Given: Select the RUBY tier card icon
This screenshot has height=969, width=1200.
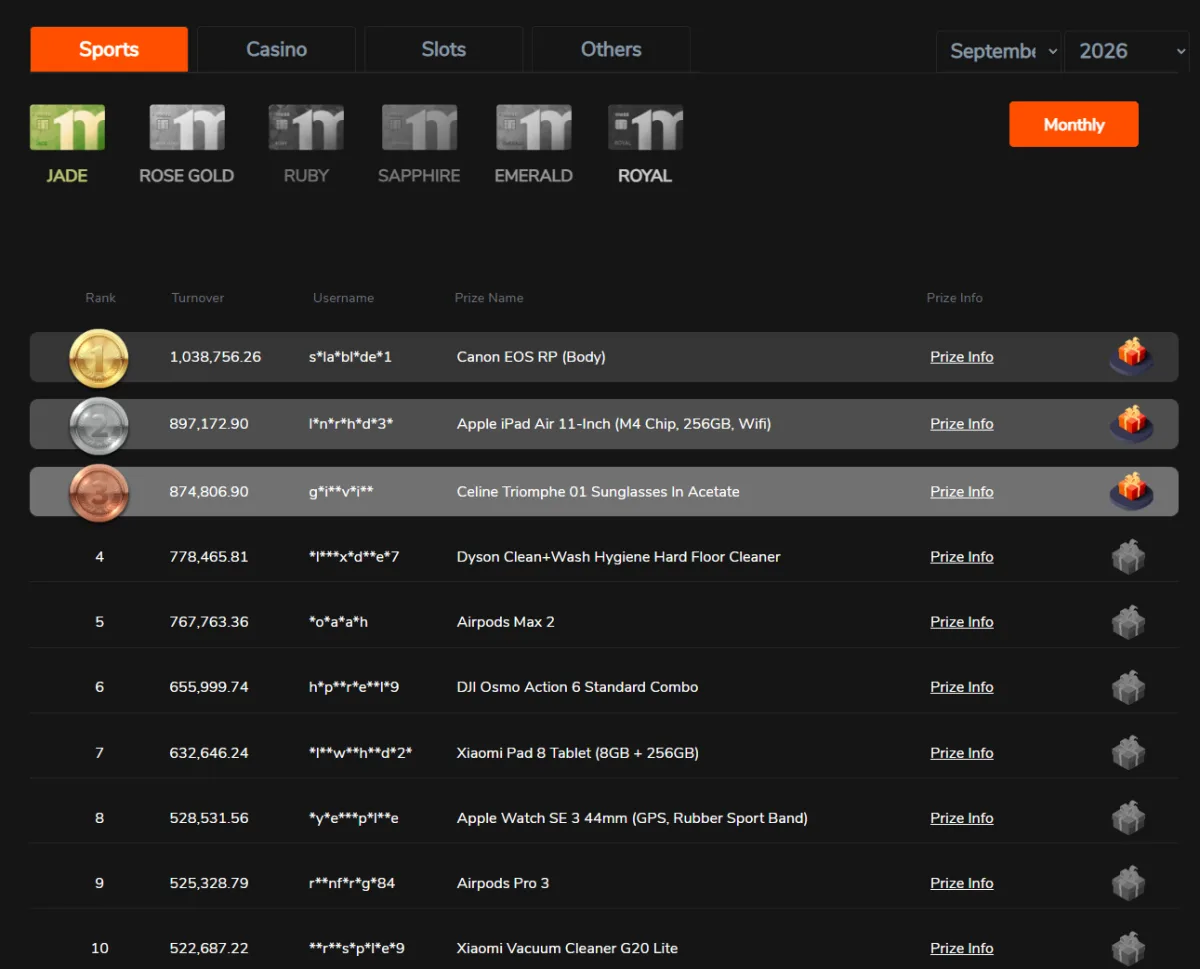Looking at the screenshot, I should click(x=306, y=128).
